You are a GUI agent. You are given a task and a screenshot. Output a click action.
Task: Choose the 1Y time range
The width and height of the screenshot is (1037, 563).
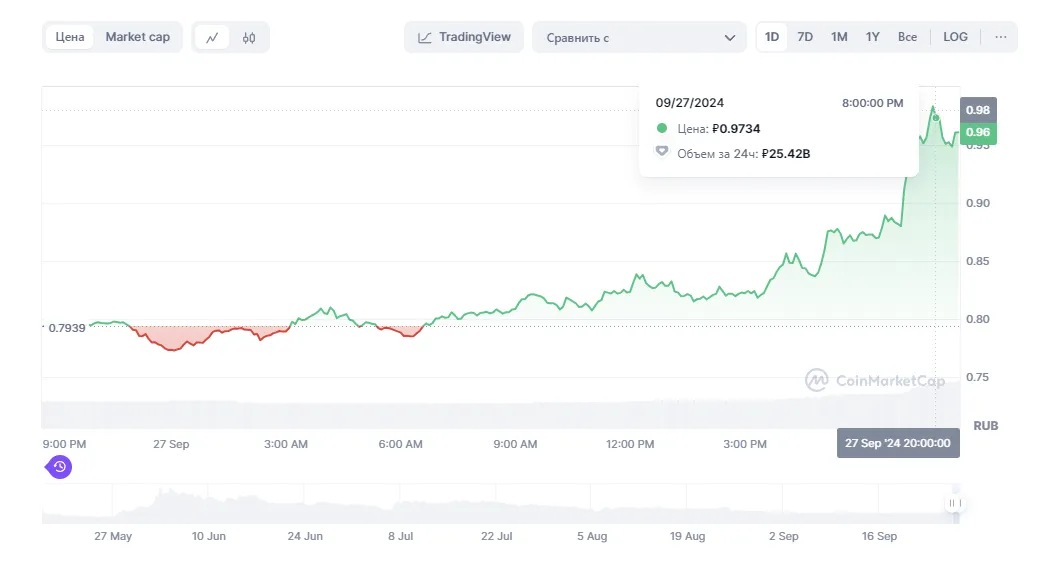pyautogui.click(x=872, y=37)
